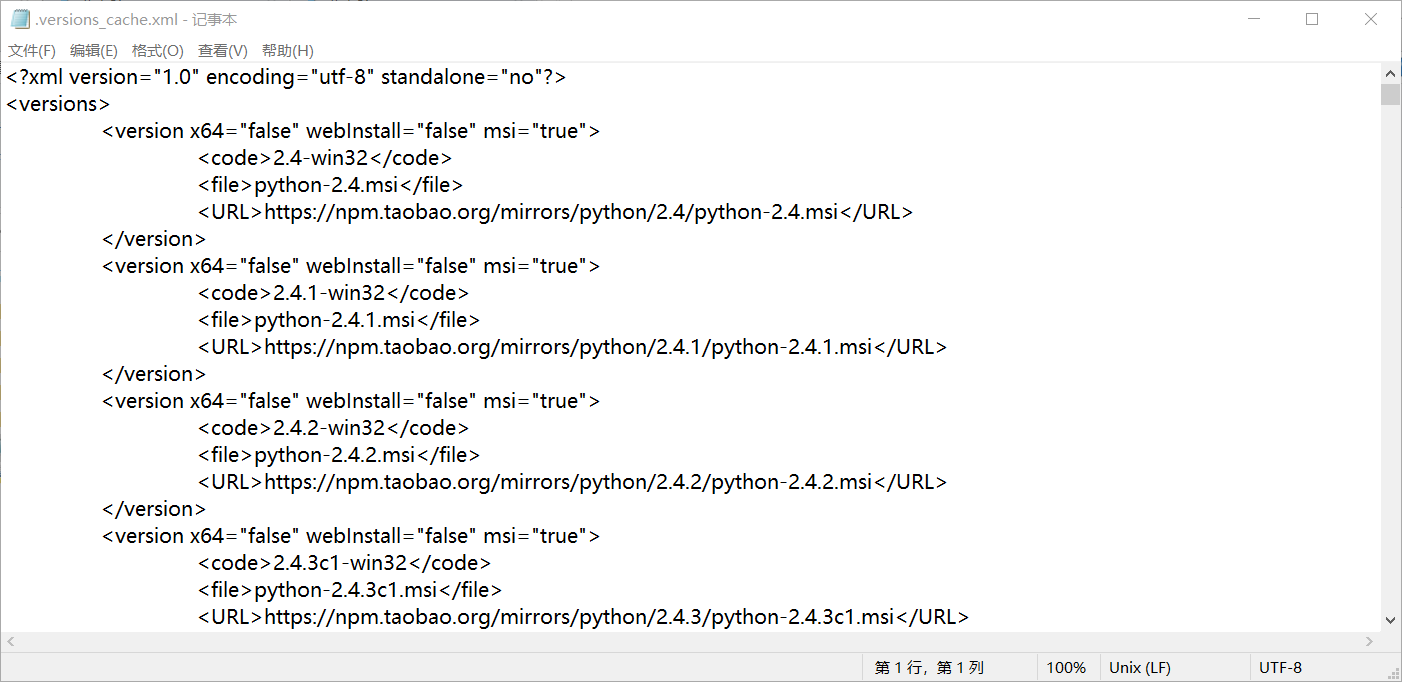Click the Notepad icon in title bar
This screenshot has height=682, width=1402.
pos(20,20)
